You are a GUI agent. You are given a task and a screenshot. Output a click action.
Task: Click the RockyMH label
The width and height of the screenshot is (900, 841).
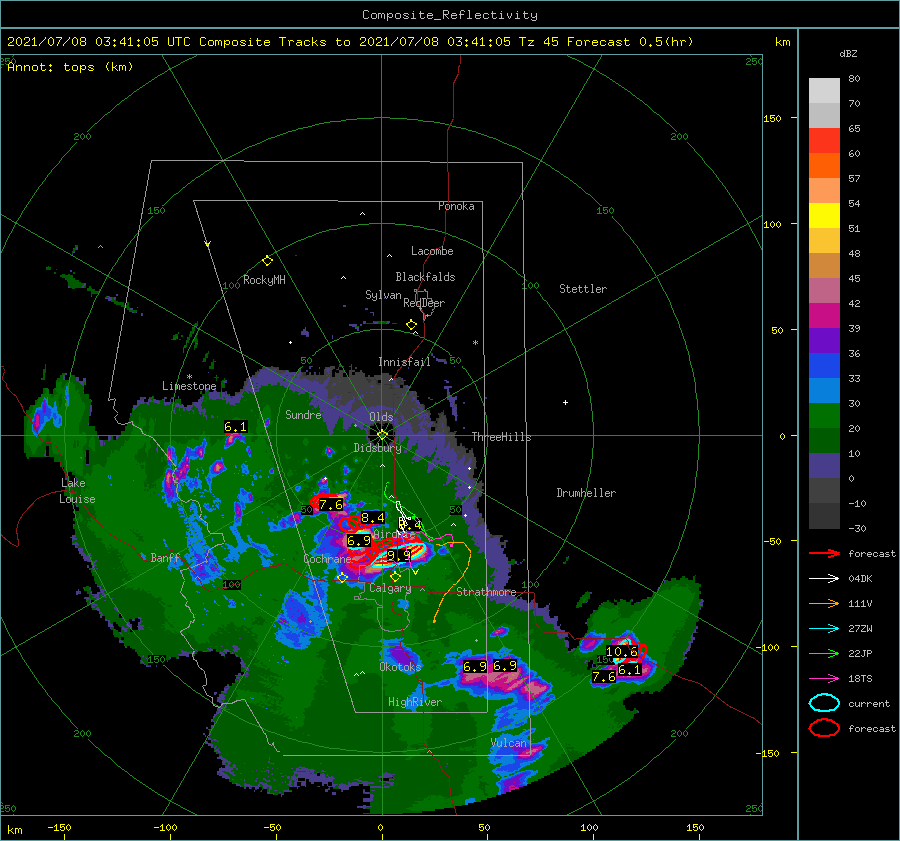tap(264, 280)
